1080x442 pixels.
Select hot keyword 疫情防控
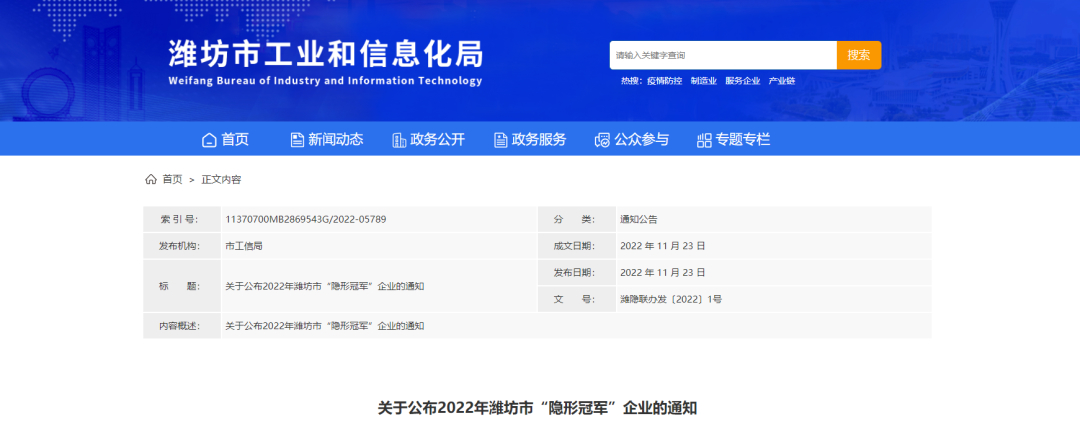click(x=664, y=81)
